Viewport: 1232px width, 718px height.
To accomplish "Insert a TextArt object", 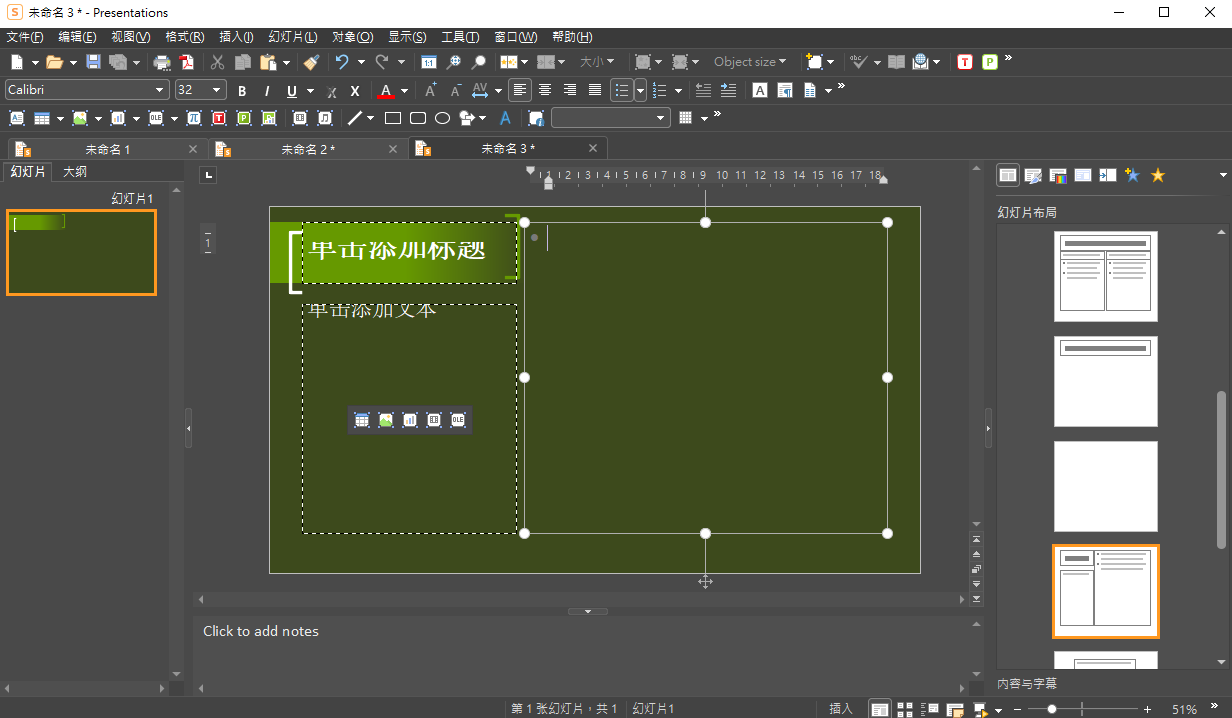I will [505, 118].
